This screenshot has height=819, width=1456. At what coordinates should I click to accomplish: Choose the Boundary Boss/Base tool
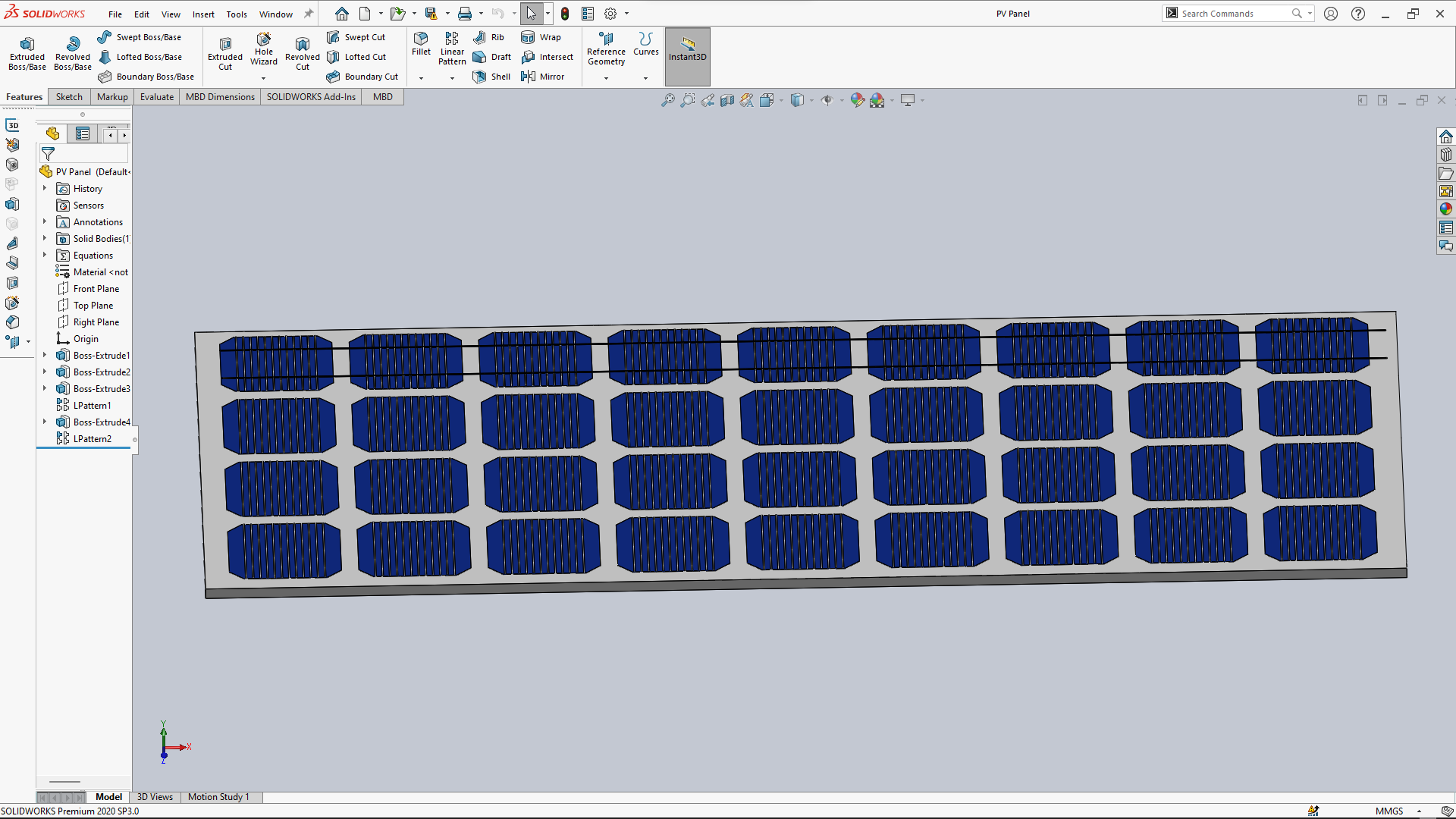coord(146,77)
